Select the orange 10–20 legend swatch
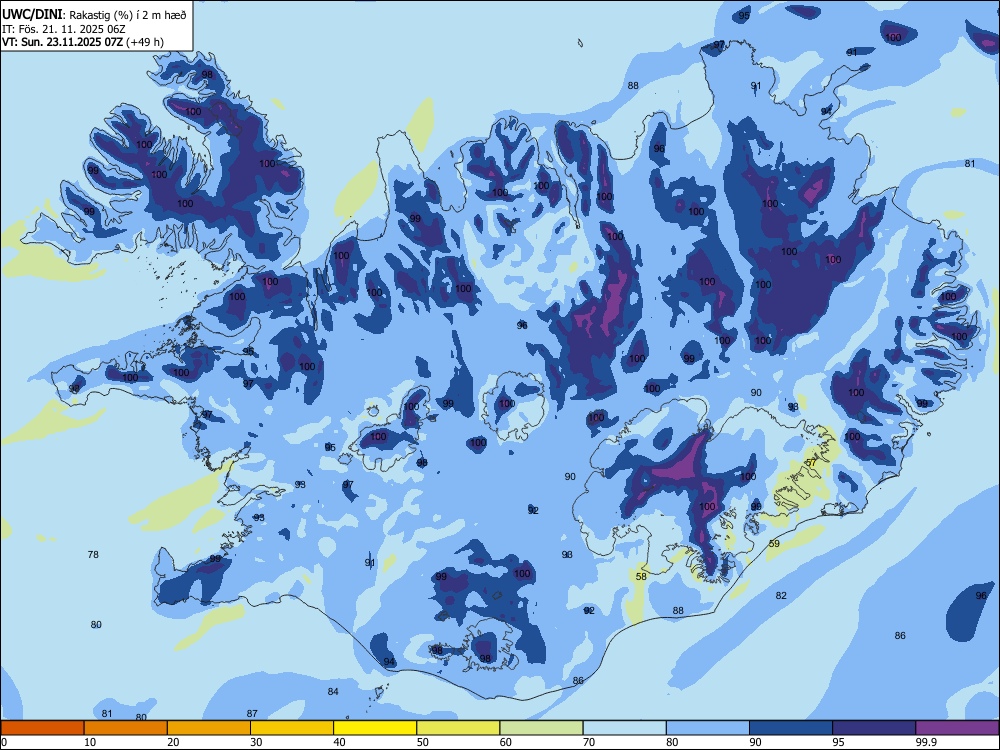Screen dimensions: 1000x750 [126, 728]
